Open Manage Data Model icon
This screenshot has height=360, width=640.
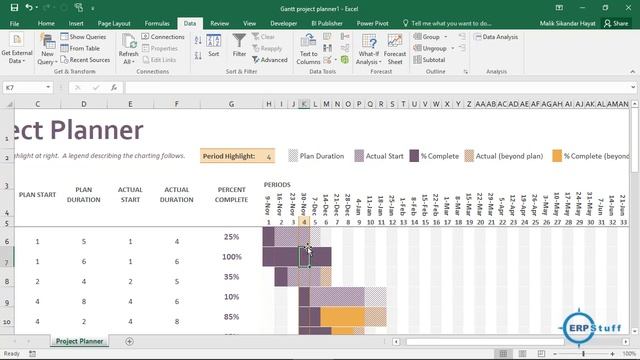click(x=345, y=60)
